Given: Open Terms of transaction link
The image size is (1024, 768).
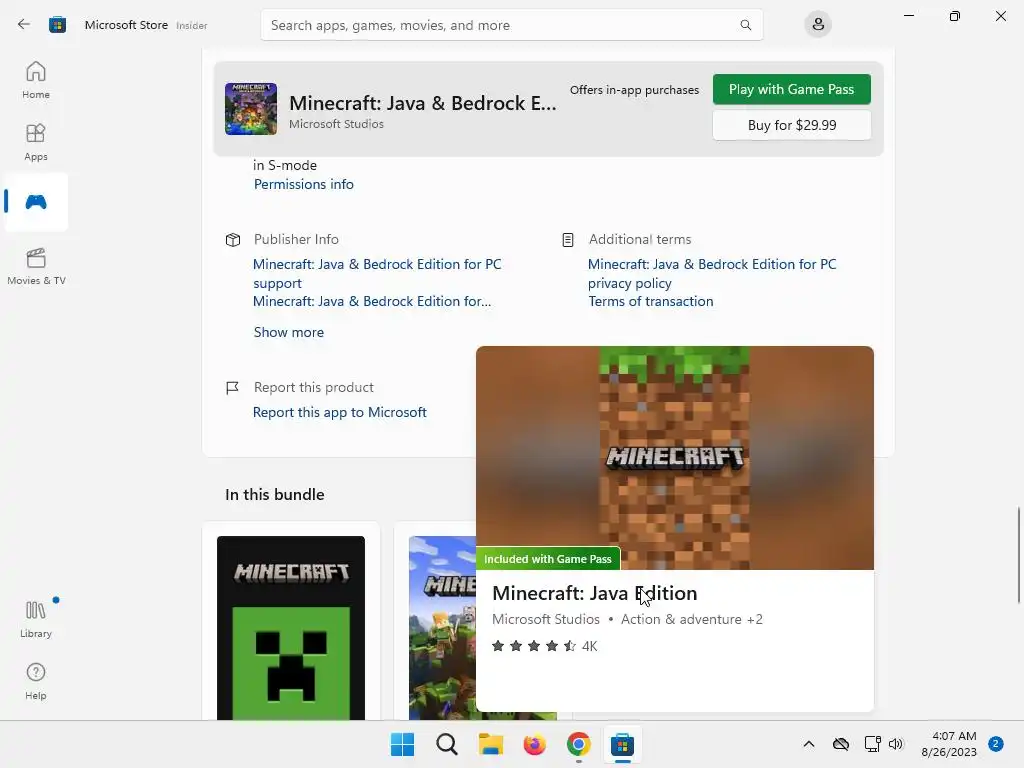Looking at the screenshot, I should click(650, 301).
